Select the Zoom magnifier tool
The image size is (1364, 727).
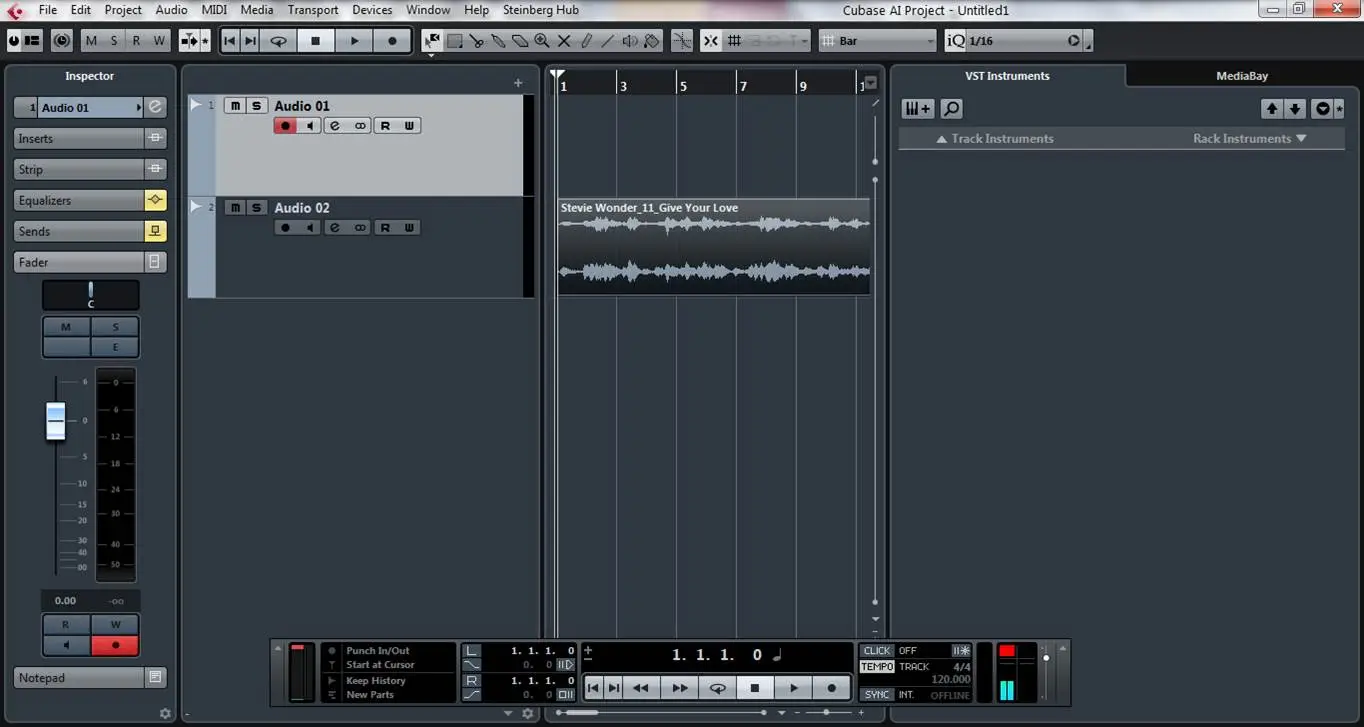tap(542, 41)
